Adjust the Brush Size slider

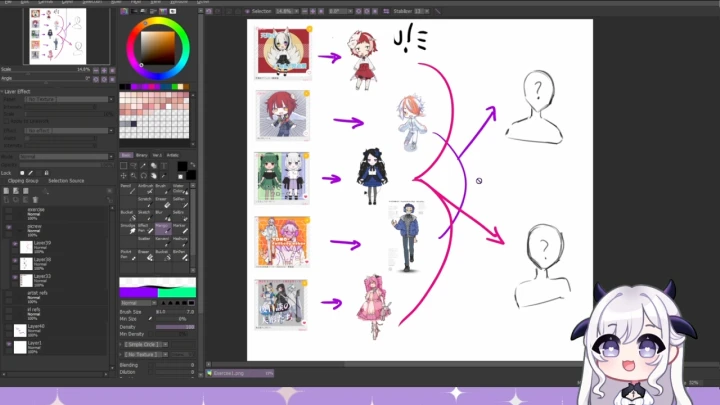click(175, 312)
